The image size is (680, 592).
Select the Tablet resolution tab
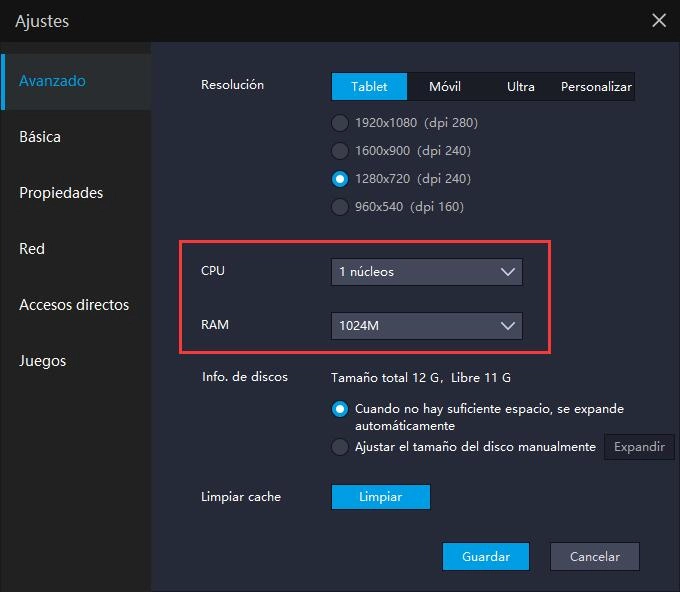click(369, 86)
